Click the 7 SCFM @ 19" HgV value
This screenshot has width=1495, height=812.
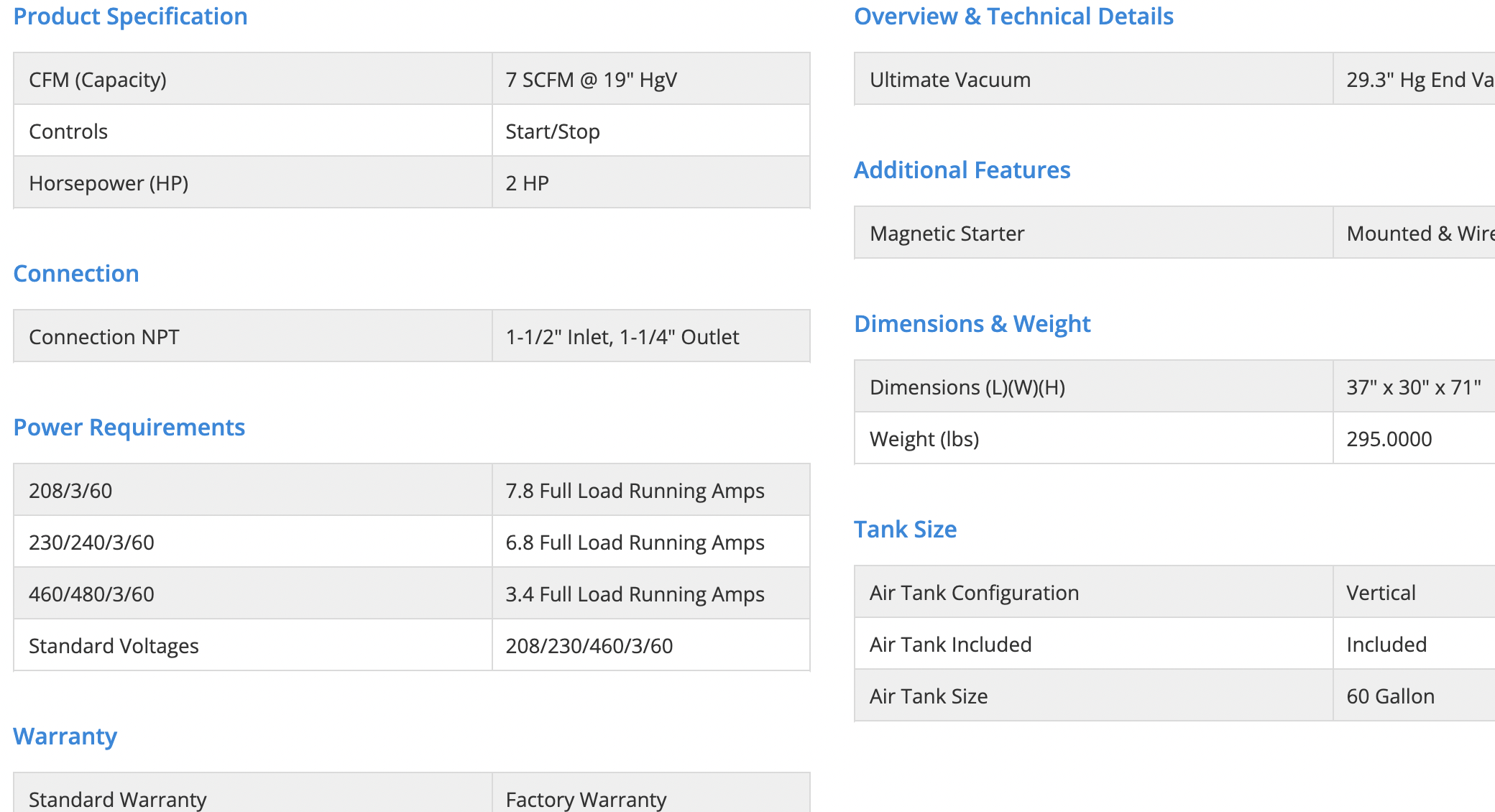pyautogui.click(x=591, y=80)
